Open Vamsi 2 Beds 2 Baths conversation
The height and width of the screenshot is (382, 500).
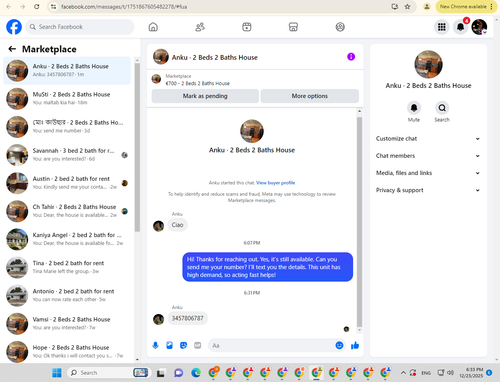point(67,324)
